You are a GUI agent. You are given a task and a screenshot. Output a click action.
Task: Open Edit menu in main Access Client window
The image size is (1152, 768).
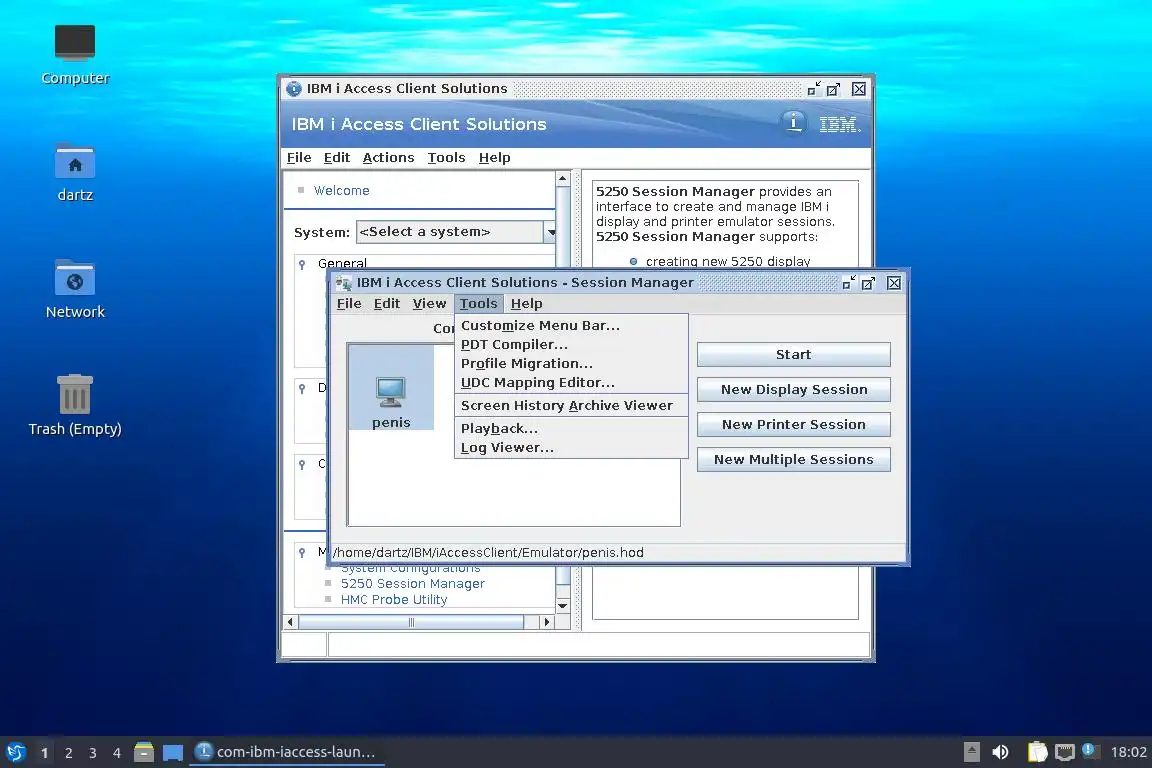336,157
